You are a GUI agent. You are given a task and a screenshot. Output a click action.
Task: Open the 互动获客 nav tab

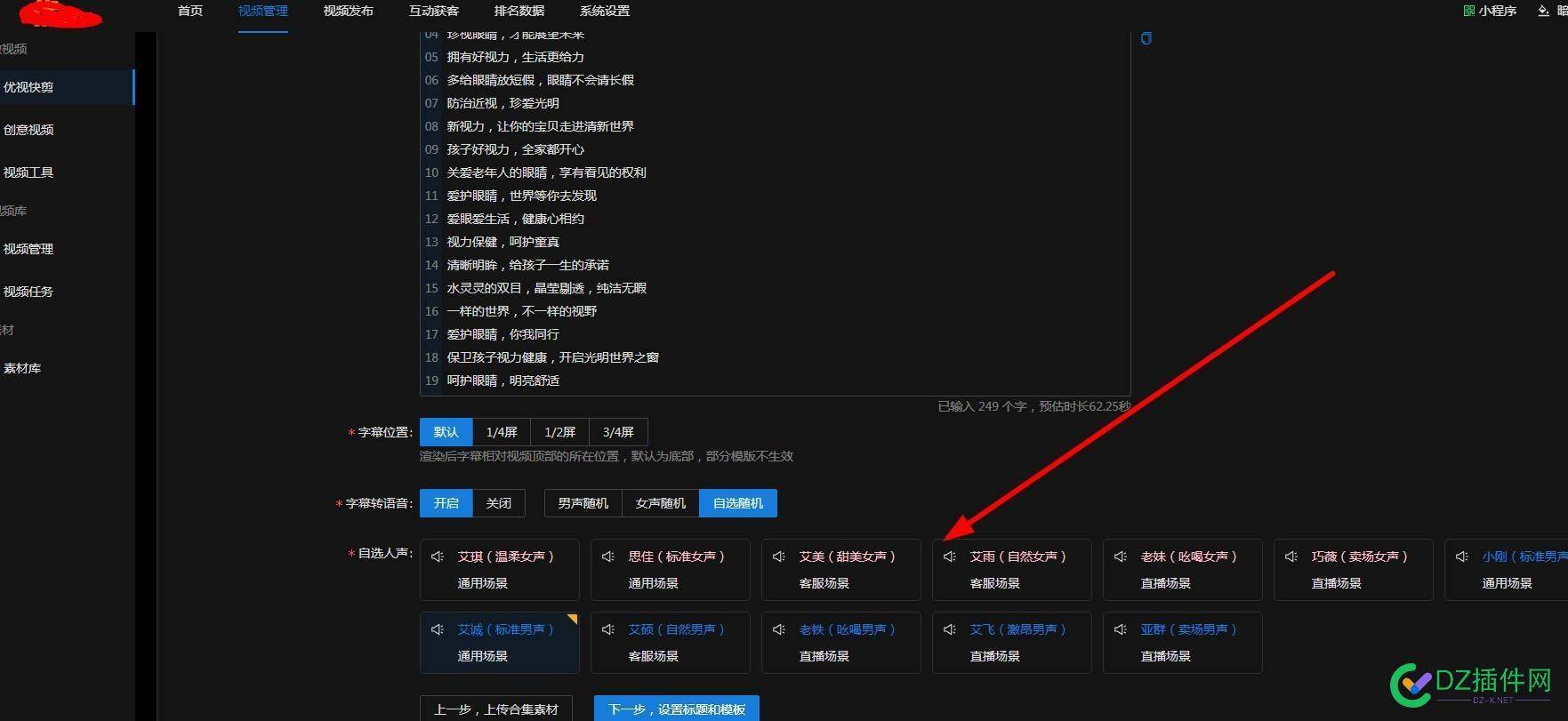[x=434, y=11]
